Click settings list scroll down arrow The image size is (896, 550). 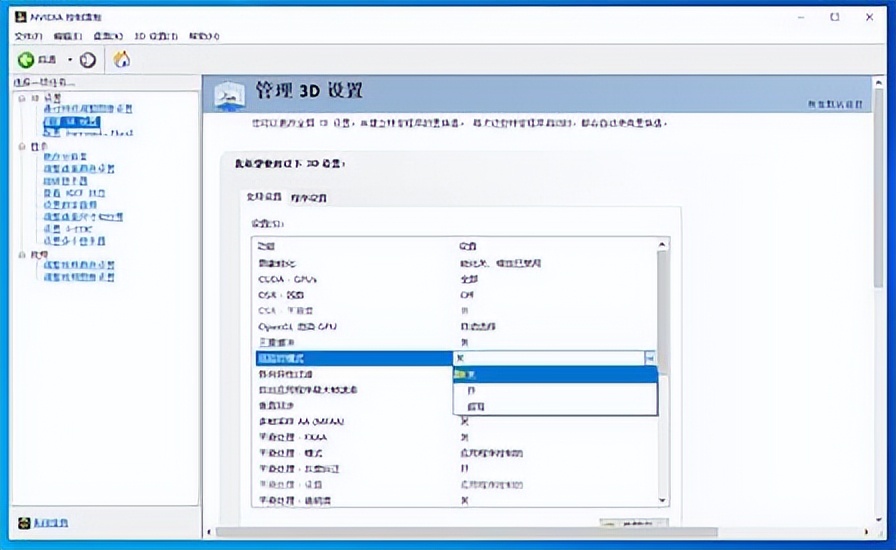(662, 500)
